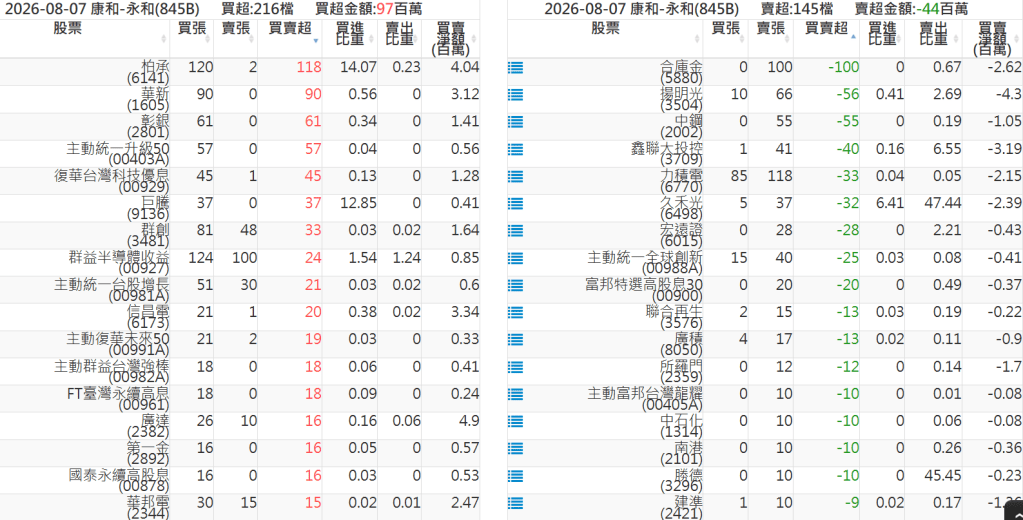Open the list icon for 中鋼 (2002)

point(515,122)
